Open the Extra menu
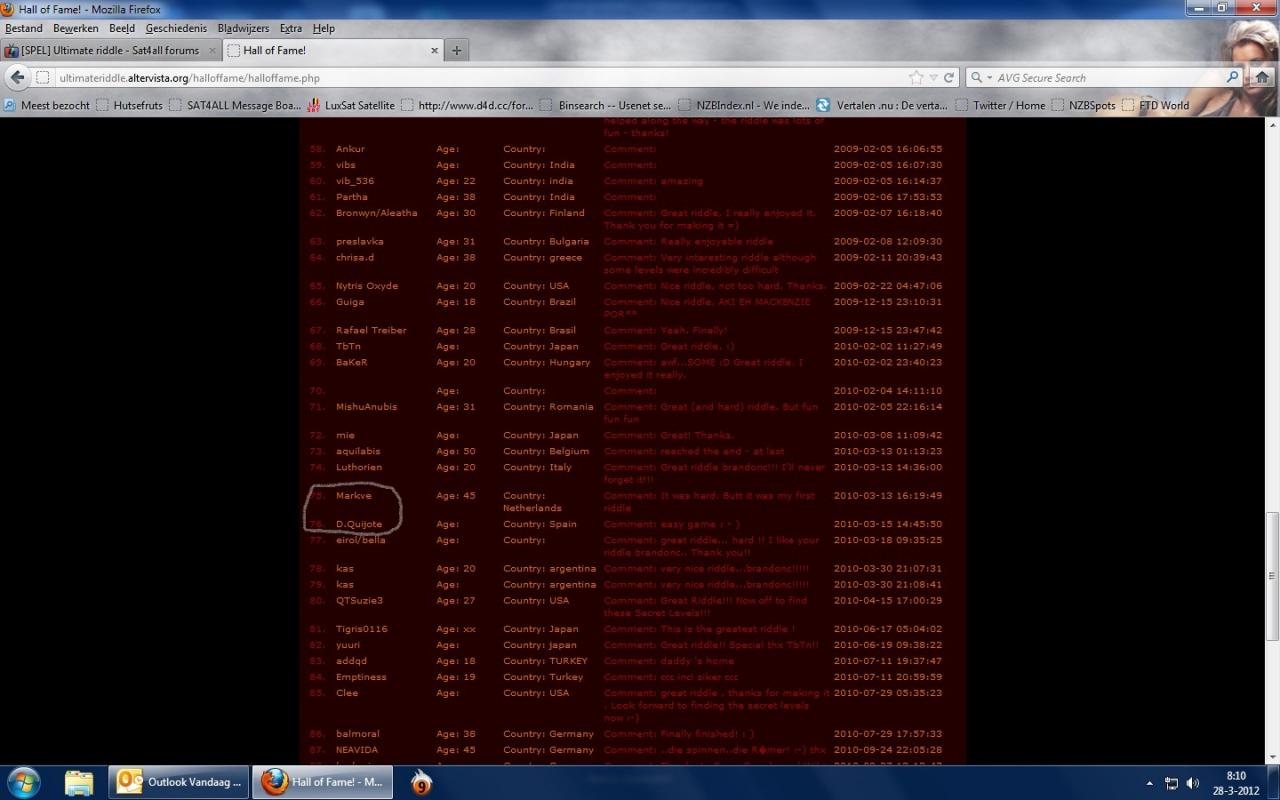Viewport: 1280px width, 800px height. [291, 28]
